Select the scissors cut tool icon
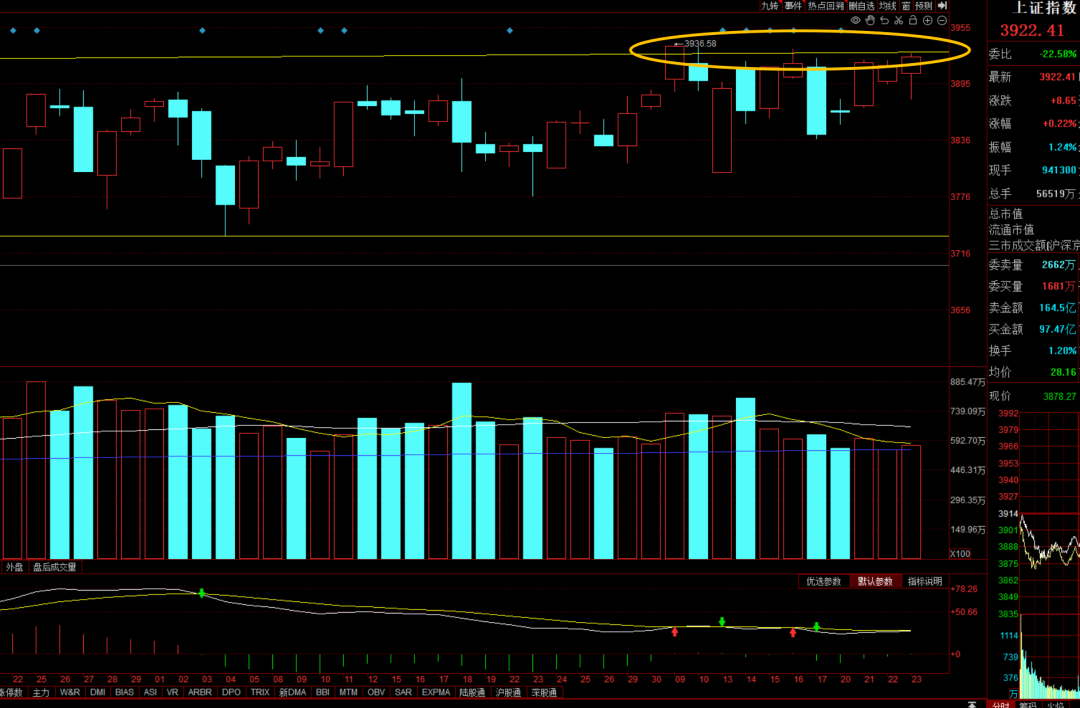1080x708 pixels. coord(899,20)
